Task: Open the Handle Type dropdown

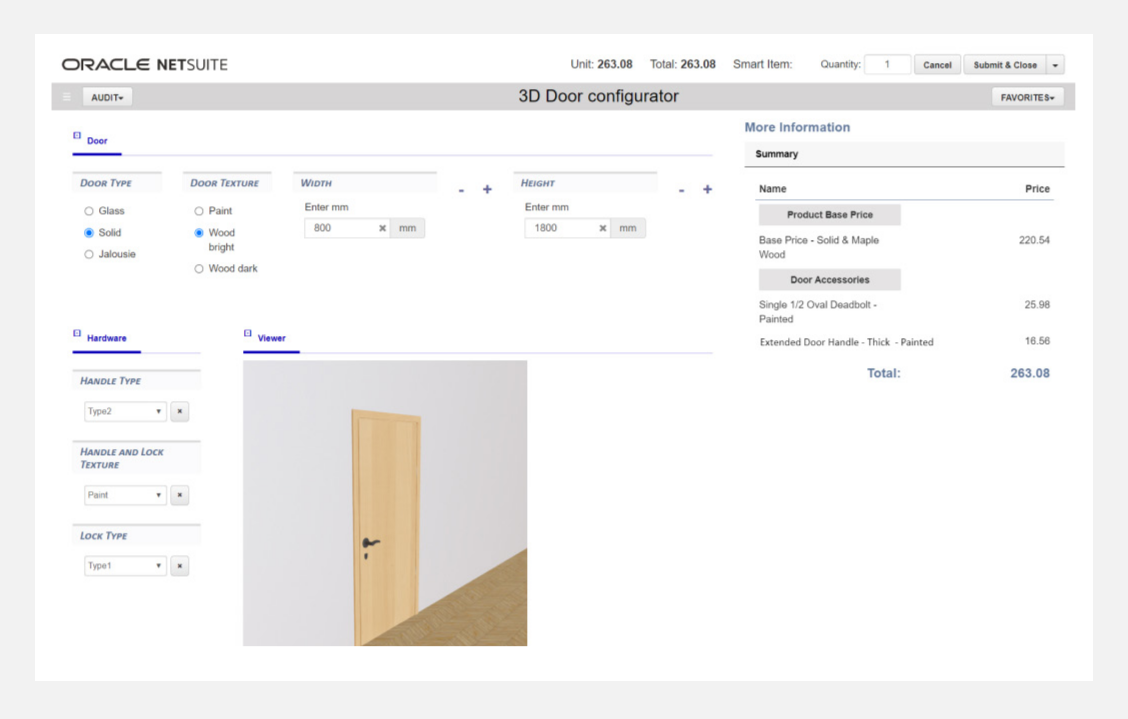Action: (125, 411)
